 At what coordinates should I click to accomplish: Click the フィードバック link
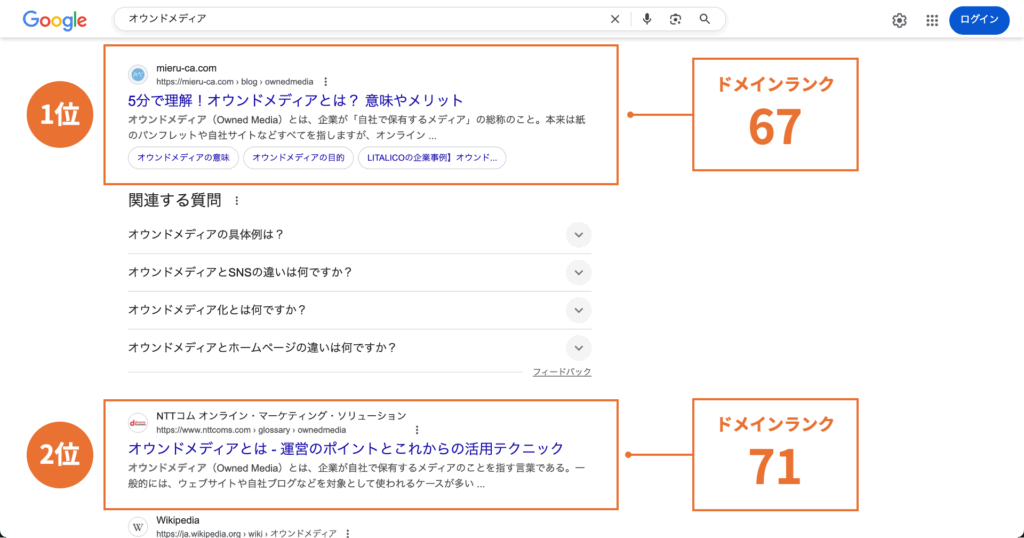(x=562, y=372)
